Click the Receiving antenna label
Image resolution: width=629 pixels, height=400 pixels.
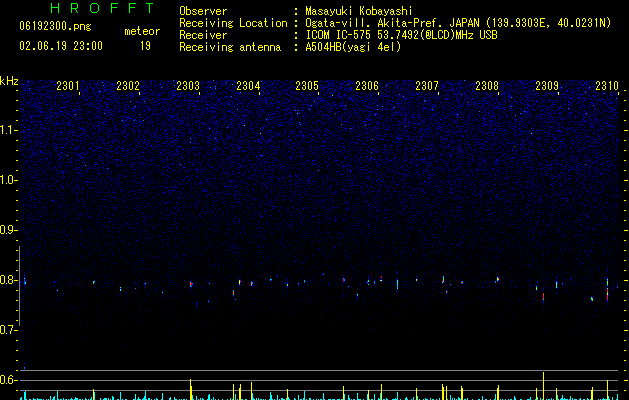point(230,47)
